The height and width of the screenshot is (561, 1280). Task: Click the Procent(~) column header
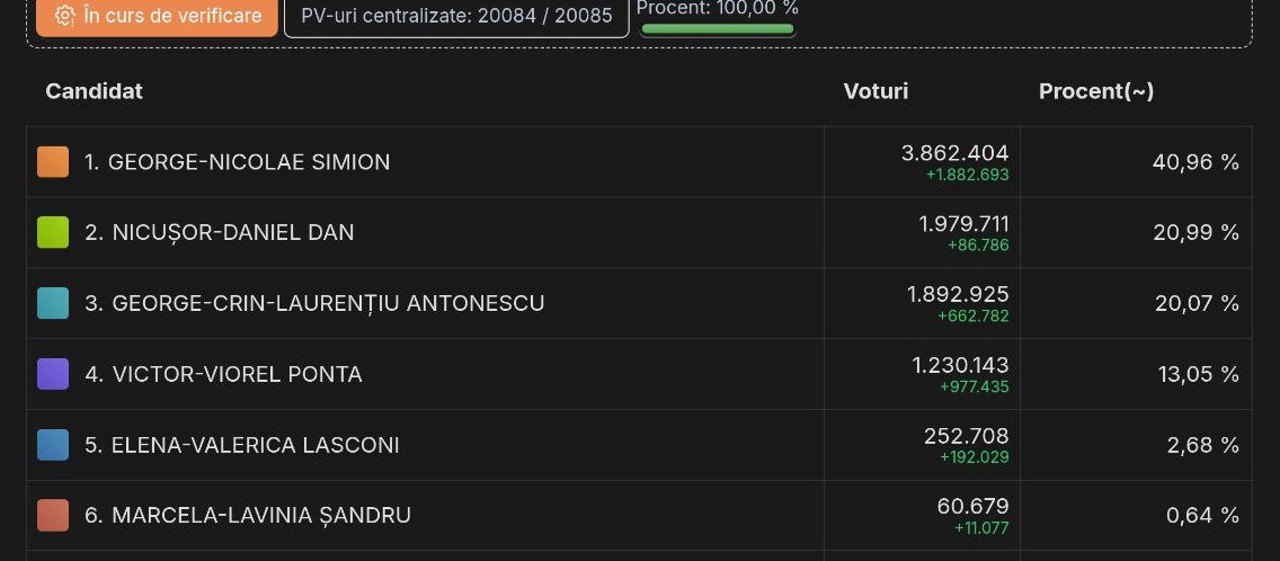point(1096,91)
